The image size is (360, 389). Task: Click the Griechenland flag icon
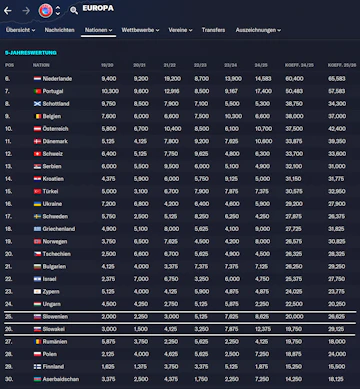point(37,229)
